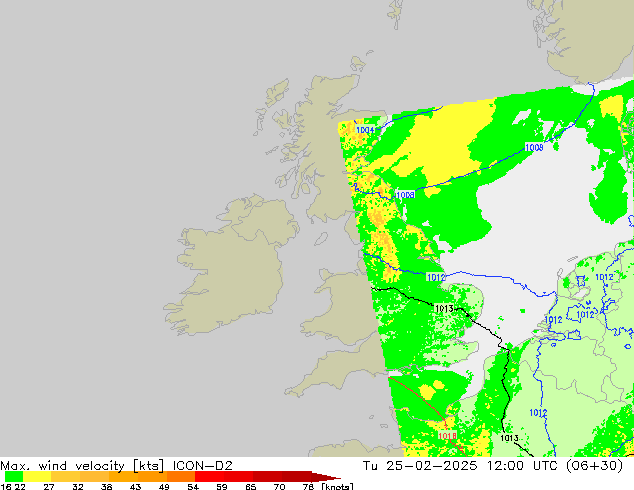
Task: Click the 1012 label off the English coast
Action: [x=436, y=277]
